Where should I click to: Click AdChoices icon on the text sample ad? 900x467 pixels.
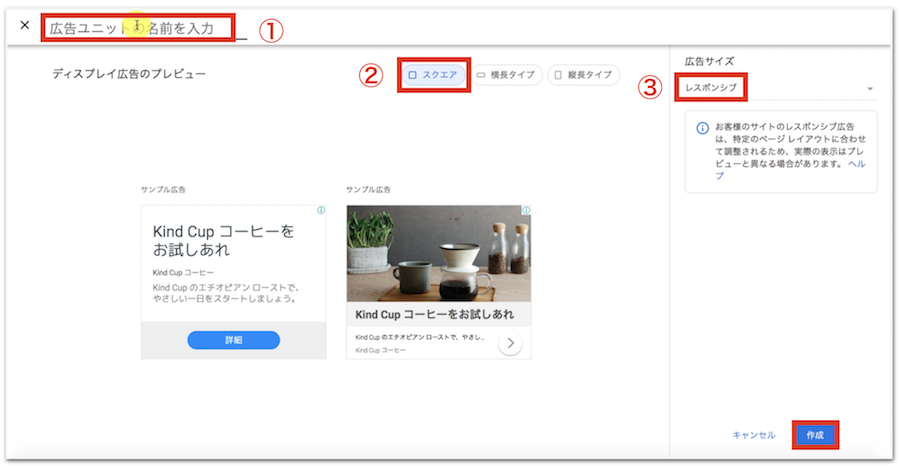tap(321, 211)
